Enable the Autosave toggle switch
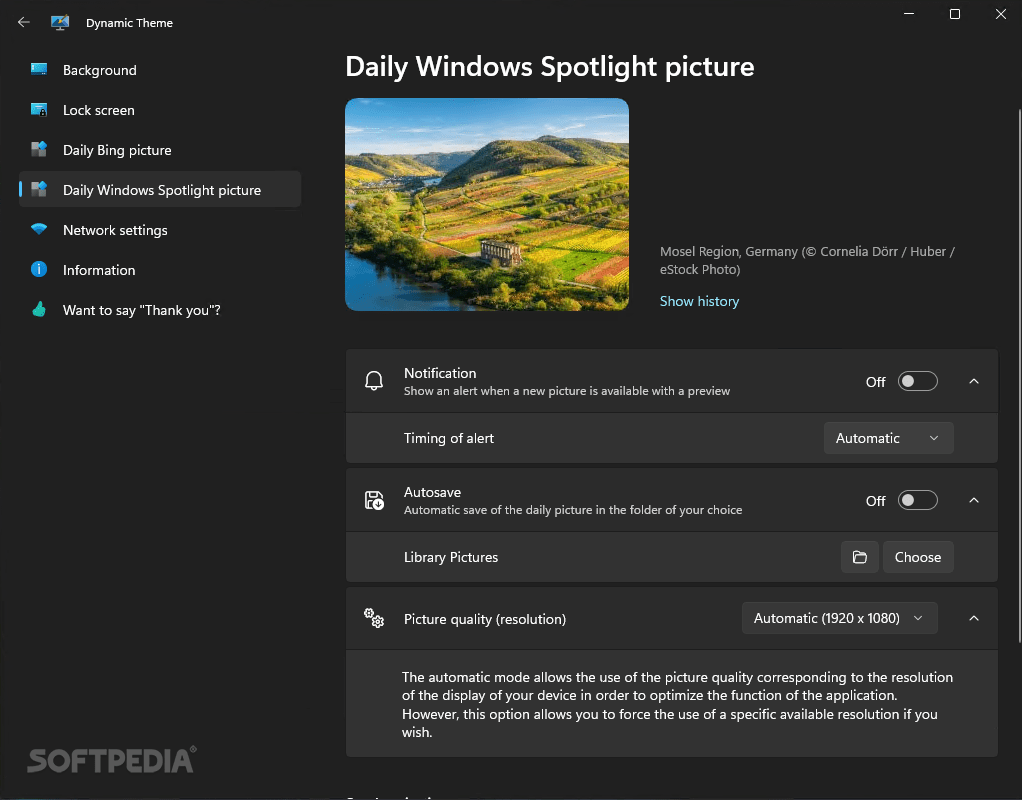Viewport: 1022px width, 800px height. 918,500
